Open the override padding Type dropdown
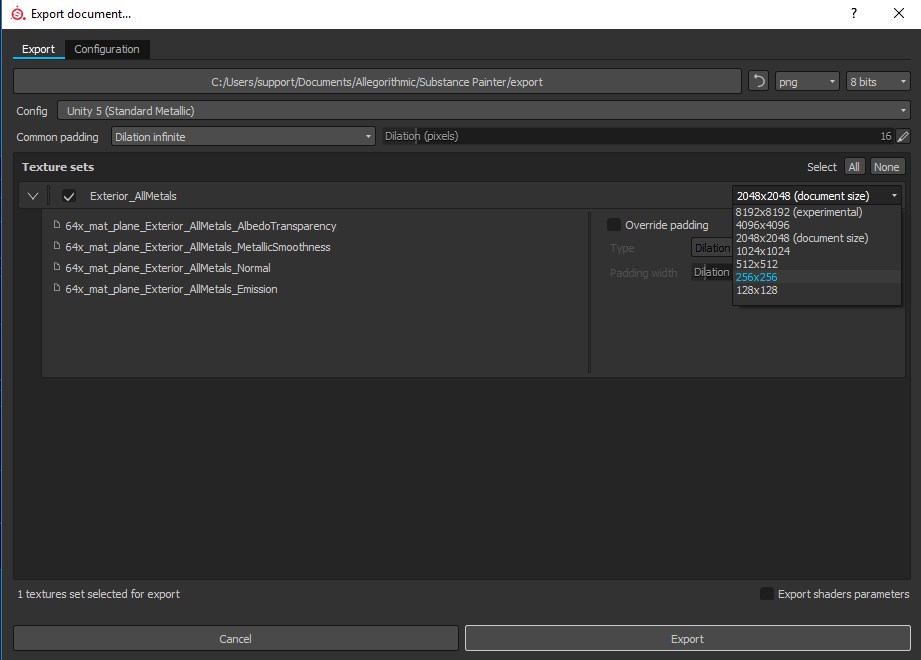921x660 pixels. (x=711, y=248)
